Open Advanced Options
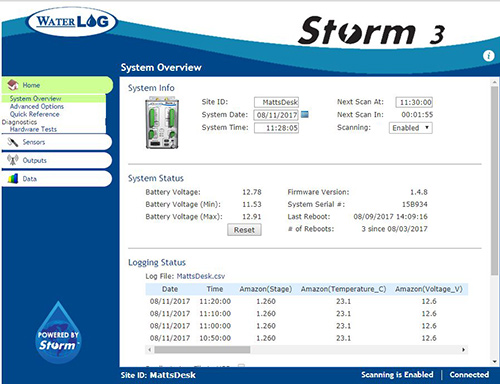Screen dimensions: 500x384 (x=37, y=106)
